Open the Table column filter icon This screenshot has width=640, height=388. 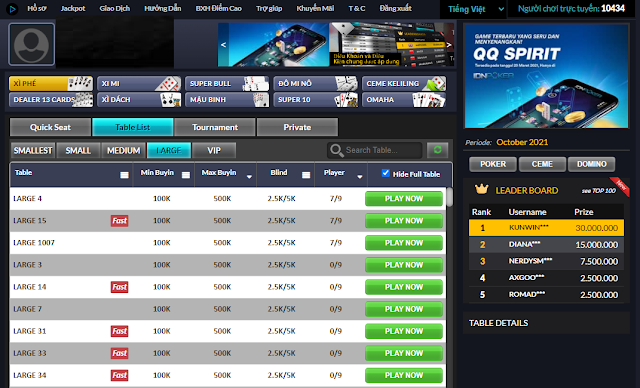tap(124, 175)
